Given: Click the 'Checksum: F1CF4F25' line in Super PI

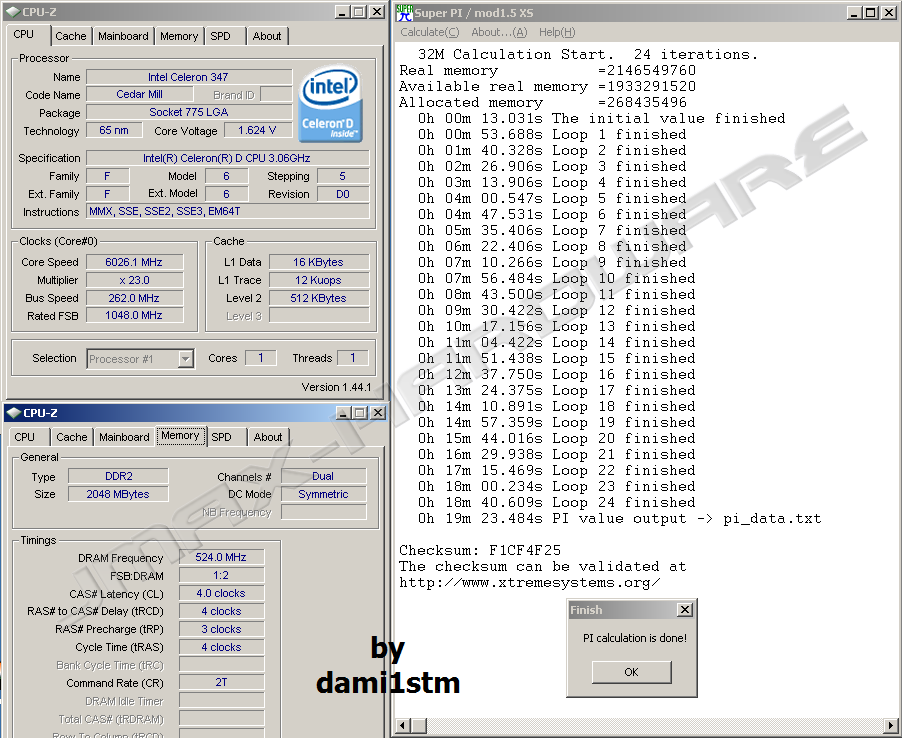Looking at the screenshot, I should (480, 550).
